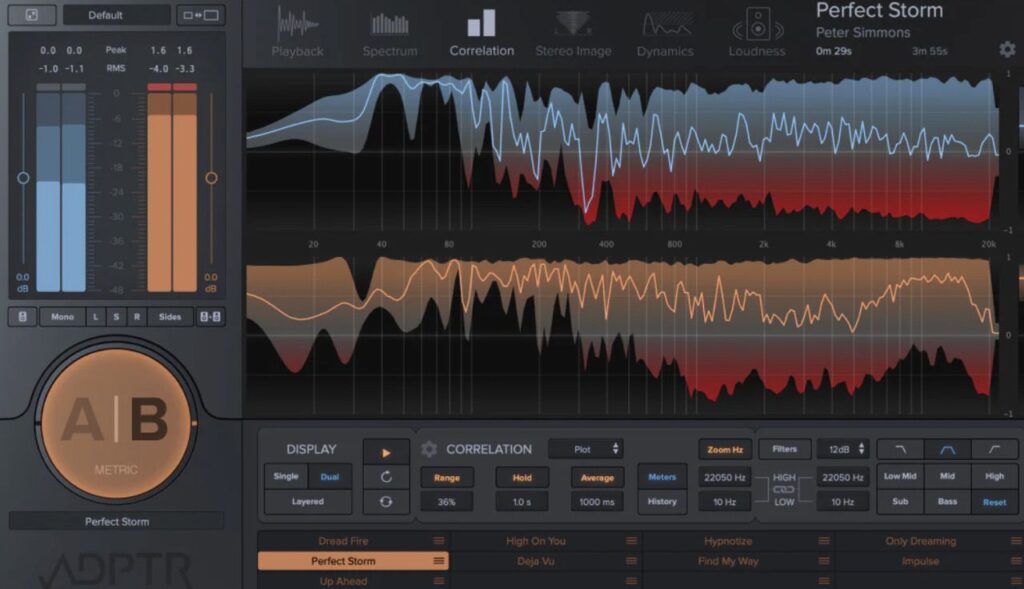Click the History button

[662, 502]
